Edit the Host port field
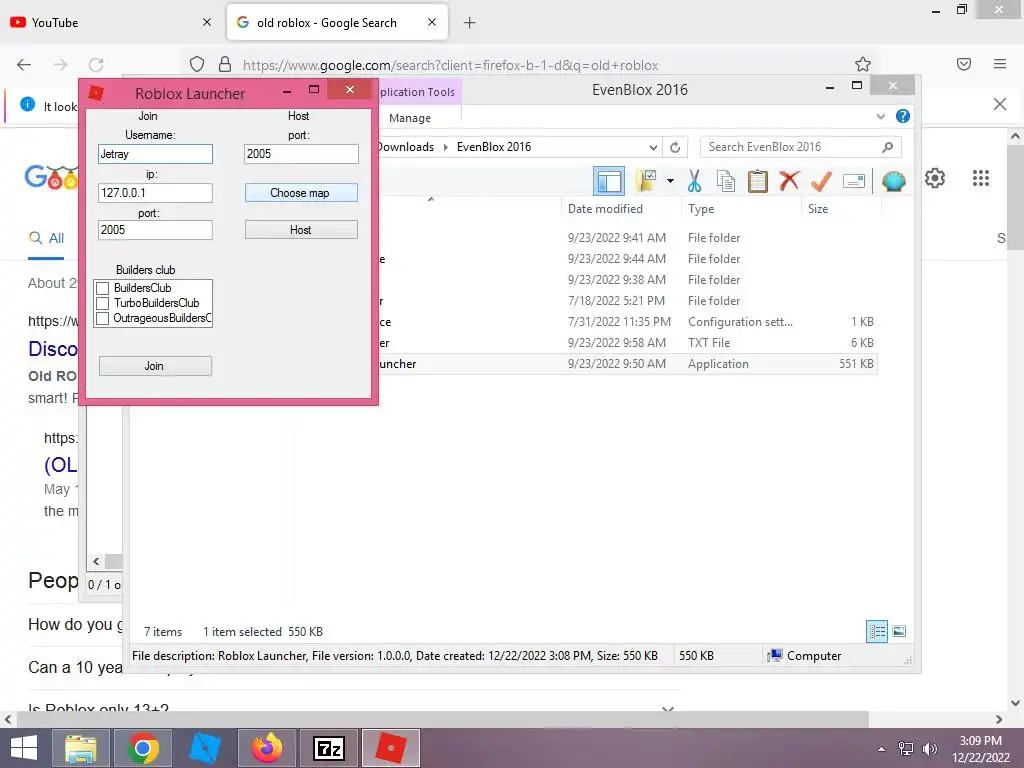The width and height of the screenshot is (1024, 768). point(302,154)
